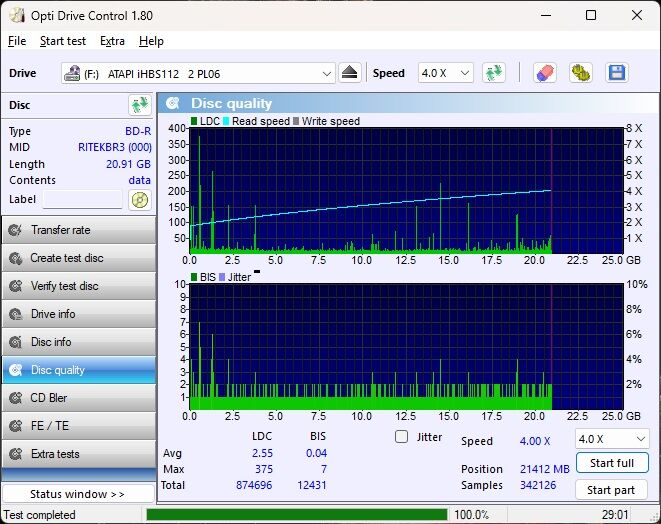661x524 pixels.
Task: Click the Create test disc icon
Action: click(x=16, y=258)
